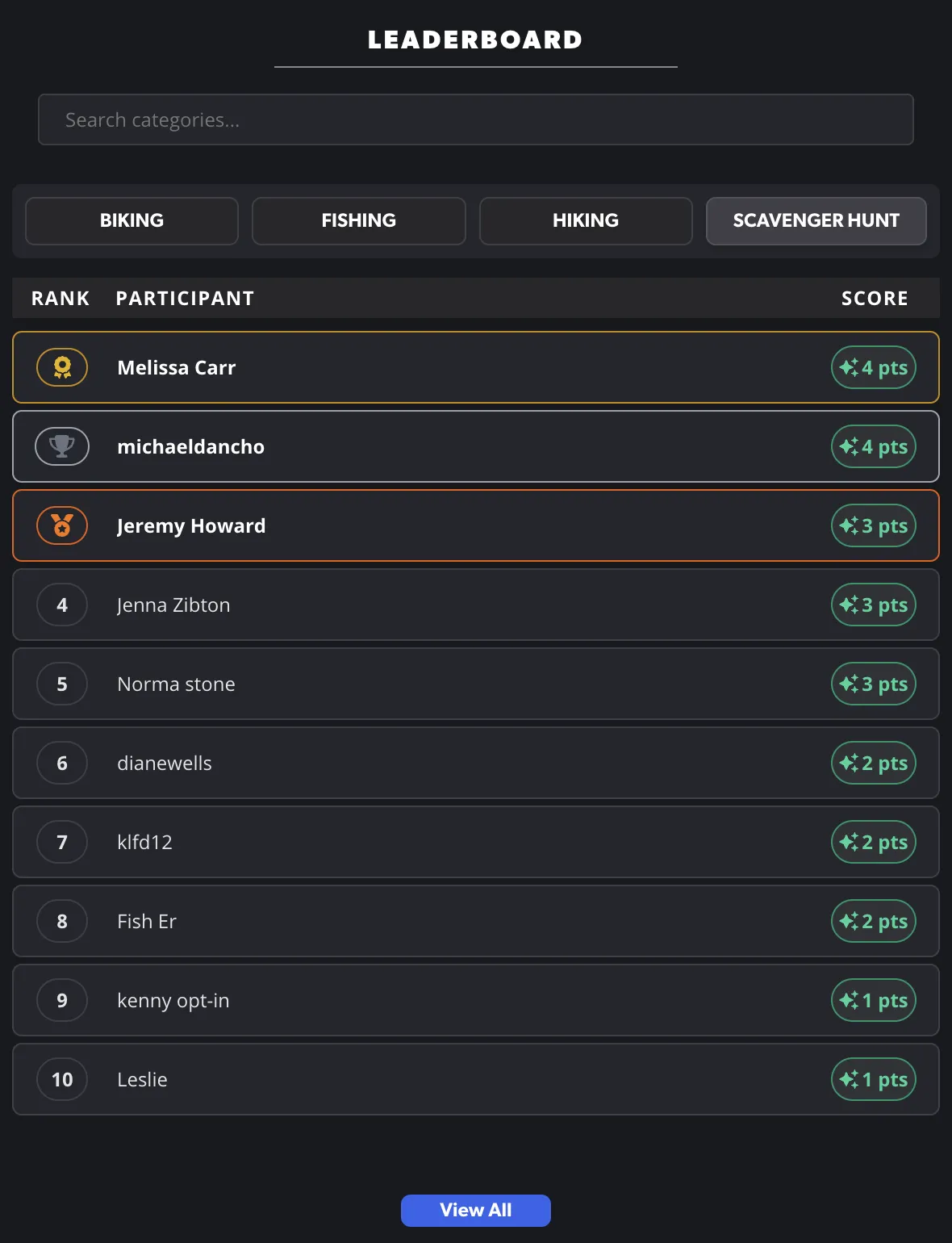Click the rank 10 badge next to Leslie
This screenshot has height=1243, width=952.
click(61, 1079)
